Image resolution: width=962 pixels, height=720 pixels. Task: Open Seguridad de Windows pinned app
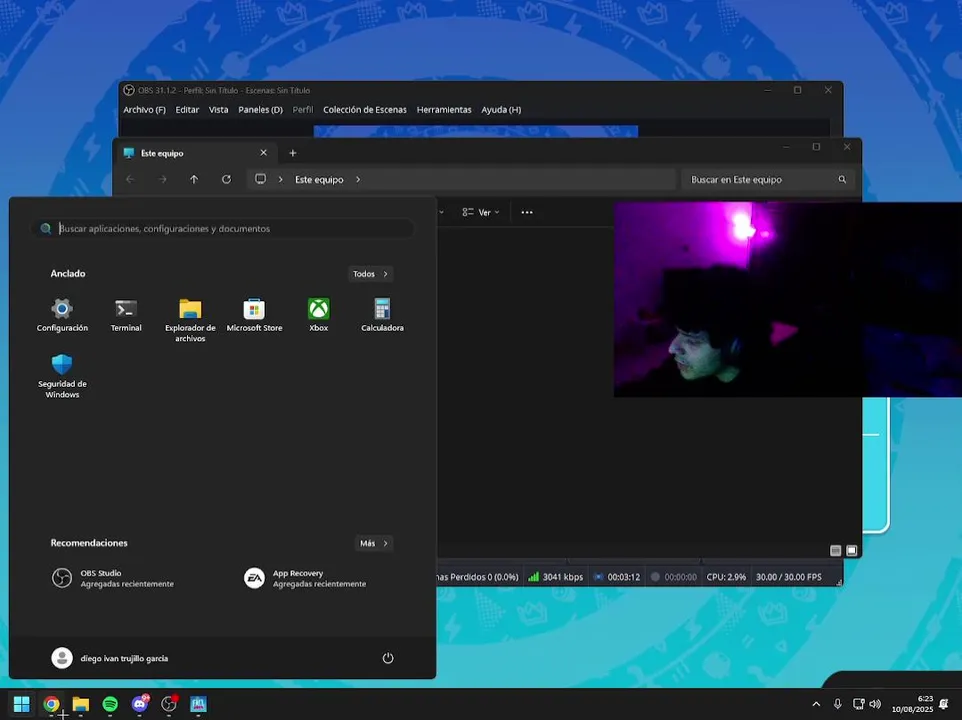point(62,377)
